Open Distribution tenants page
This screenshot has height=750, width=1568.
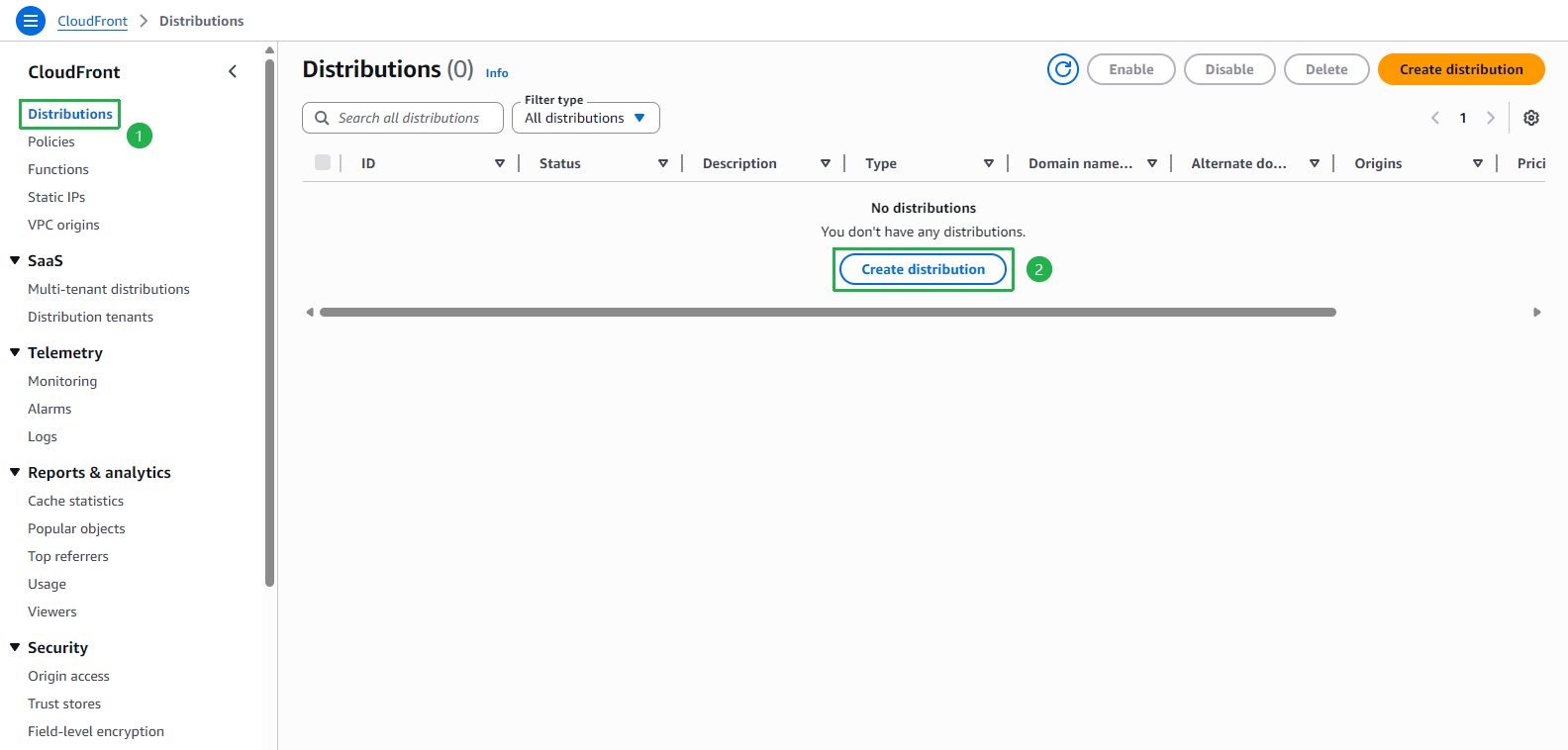91,317
